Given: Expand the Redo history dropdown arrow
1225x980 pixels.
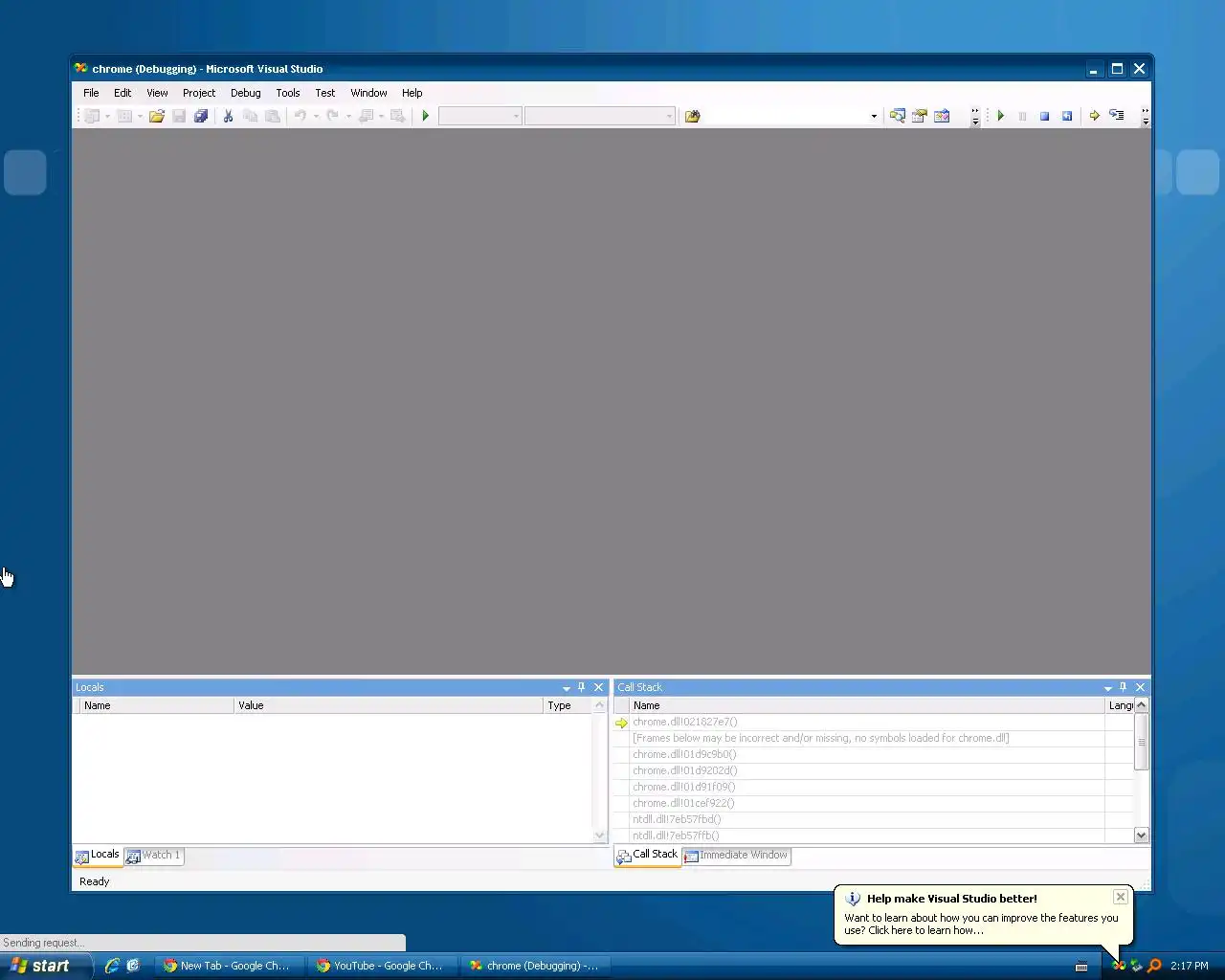Looking at the screenshot, I should [x=348, y=117].
